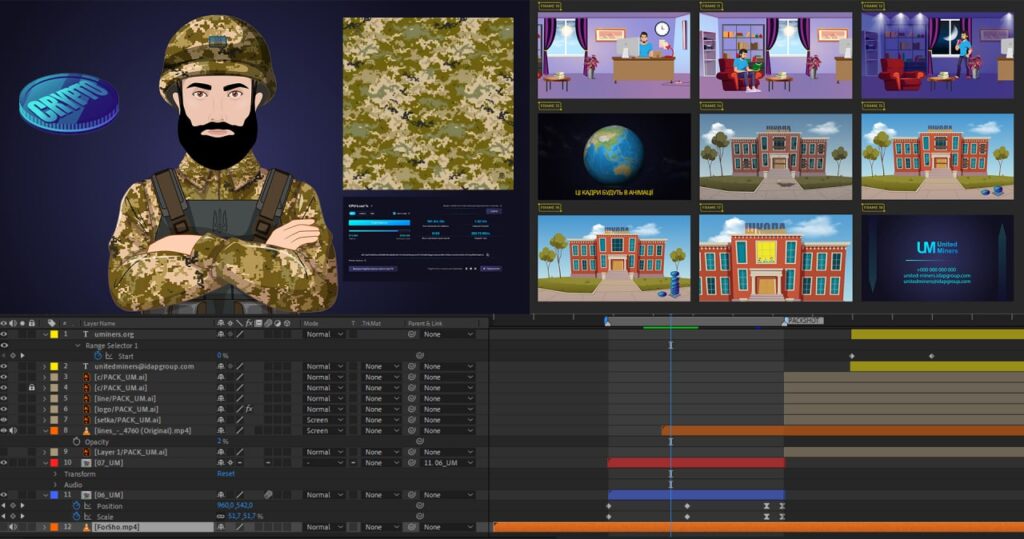The height and width of the screenshot is (539, 1024).
Task: Open the spinning globe storyboard thumbnail
Action: pos(614,156)
